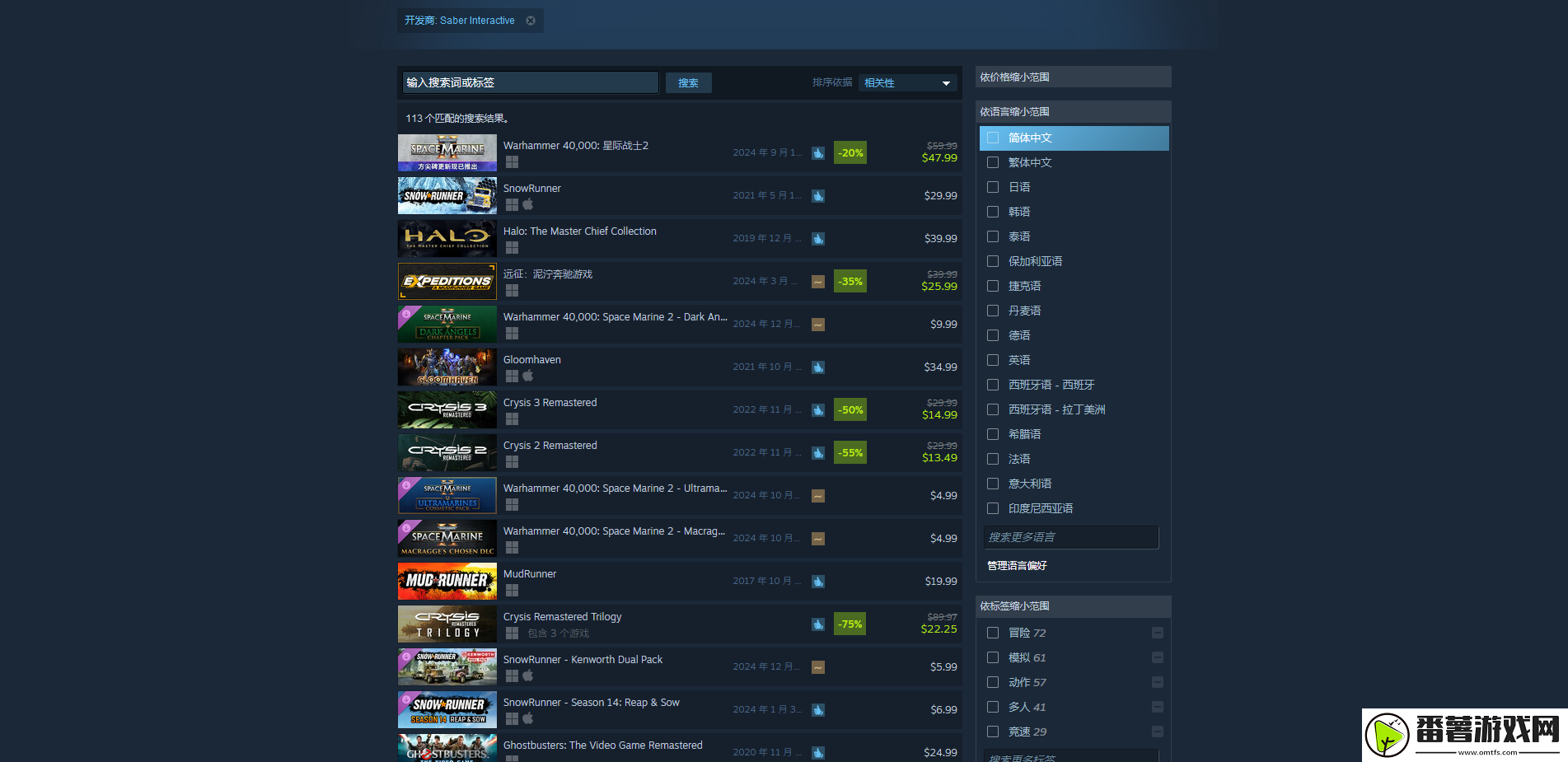Click the positive review icon for SnowRunner
Image resolution: width=1568 pixels, height=762 pixels.
coord(818,196)
